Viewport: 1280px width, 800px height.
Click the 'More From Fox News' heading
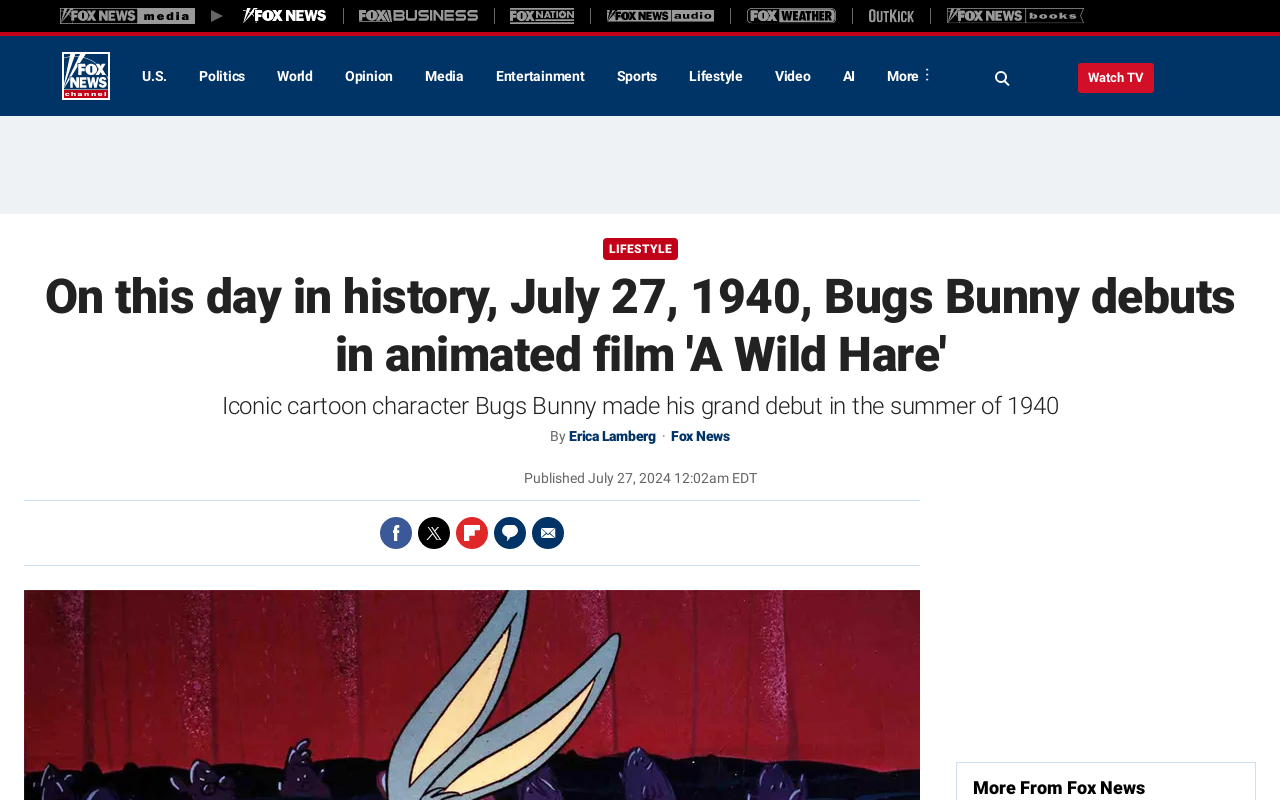tap(1059, 787)
